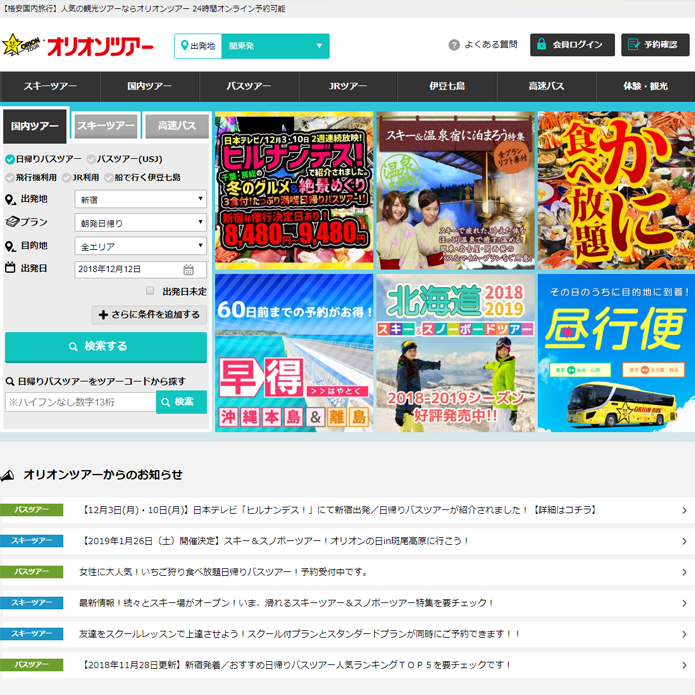The width and height of the screenshot is (695, 695).
Task: Click the plan ticket icon beside プラン
Action: pos(12,221)
